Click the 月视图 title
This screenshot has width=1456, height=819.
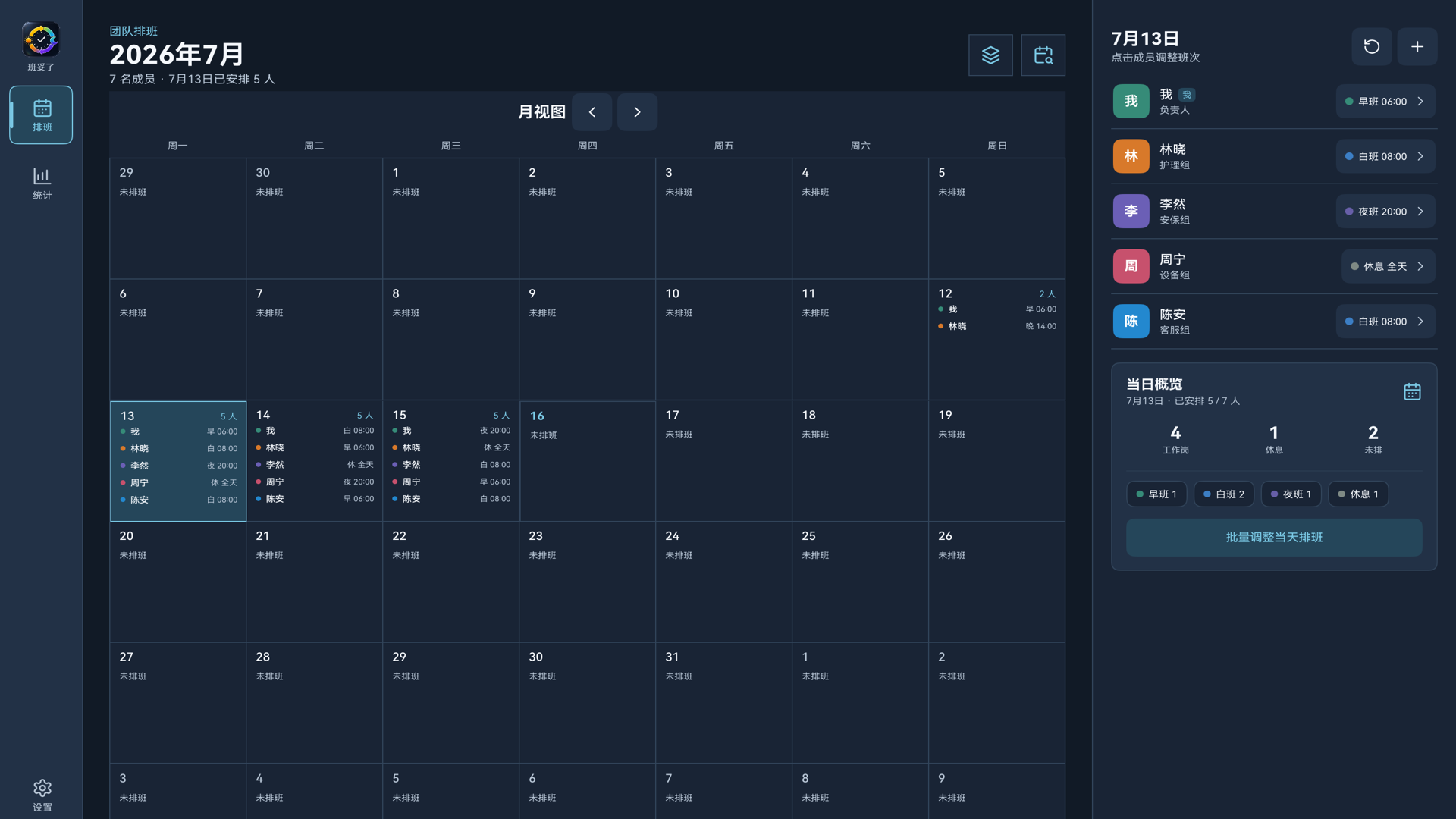click(541, 111)
